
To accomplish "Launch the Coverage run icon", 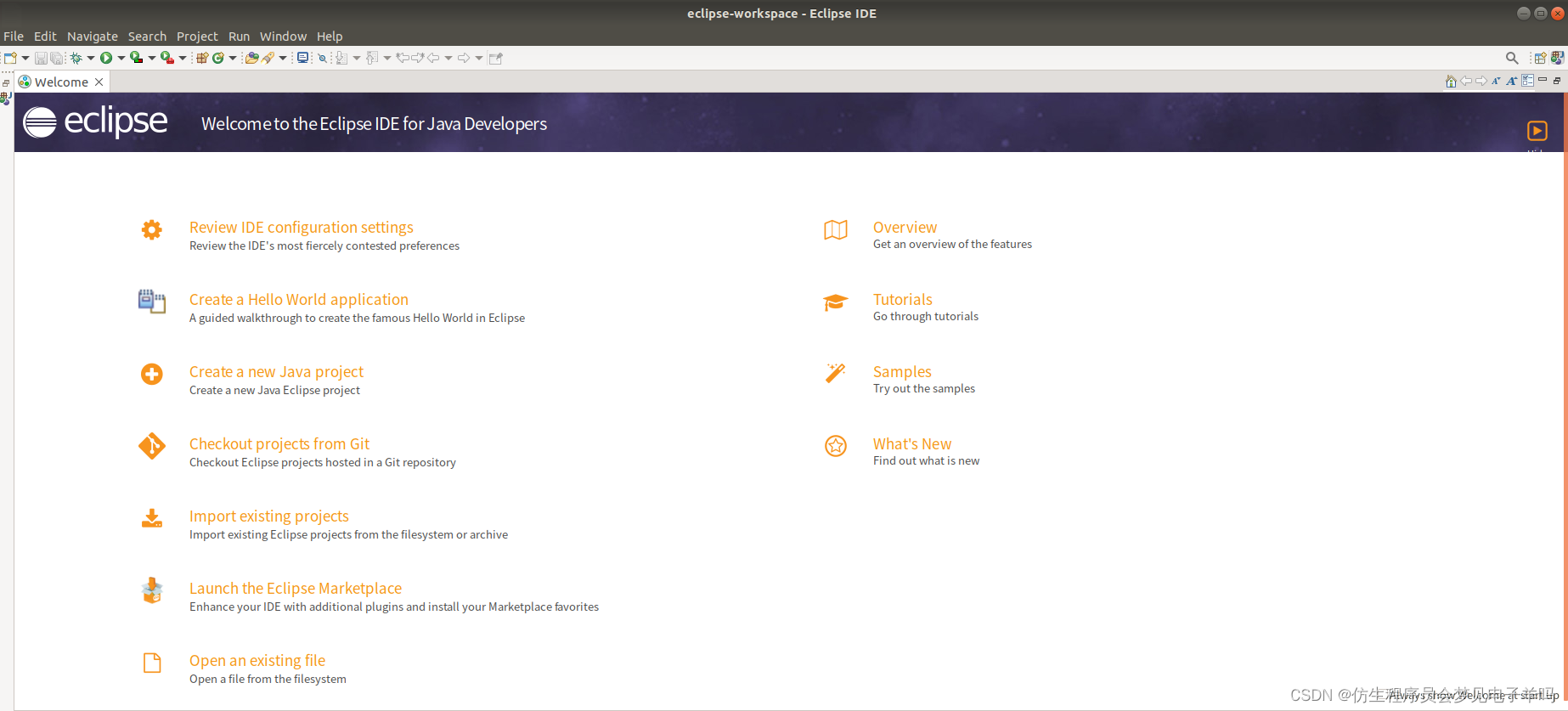I will pyautogui.click(x=136, y=58).
